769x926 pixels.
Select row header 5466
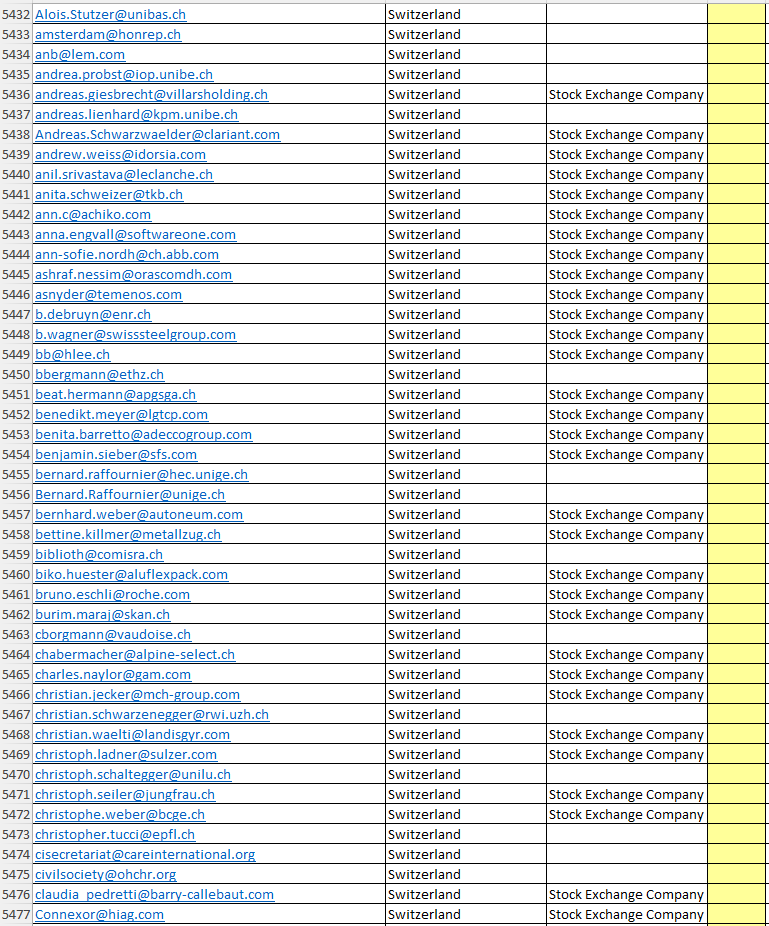(16, 695)
